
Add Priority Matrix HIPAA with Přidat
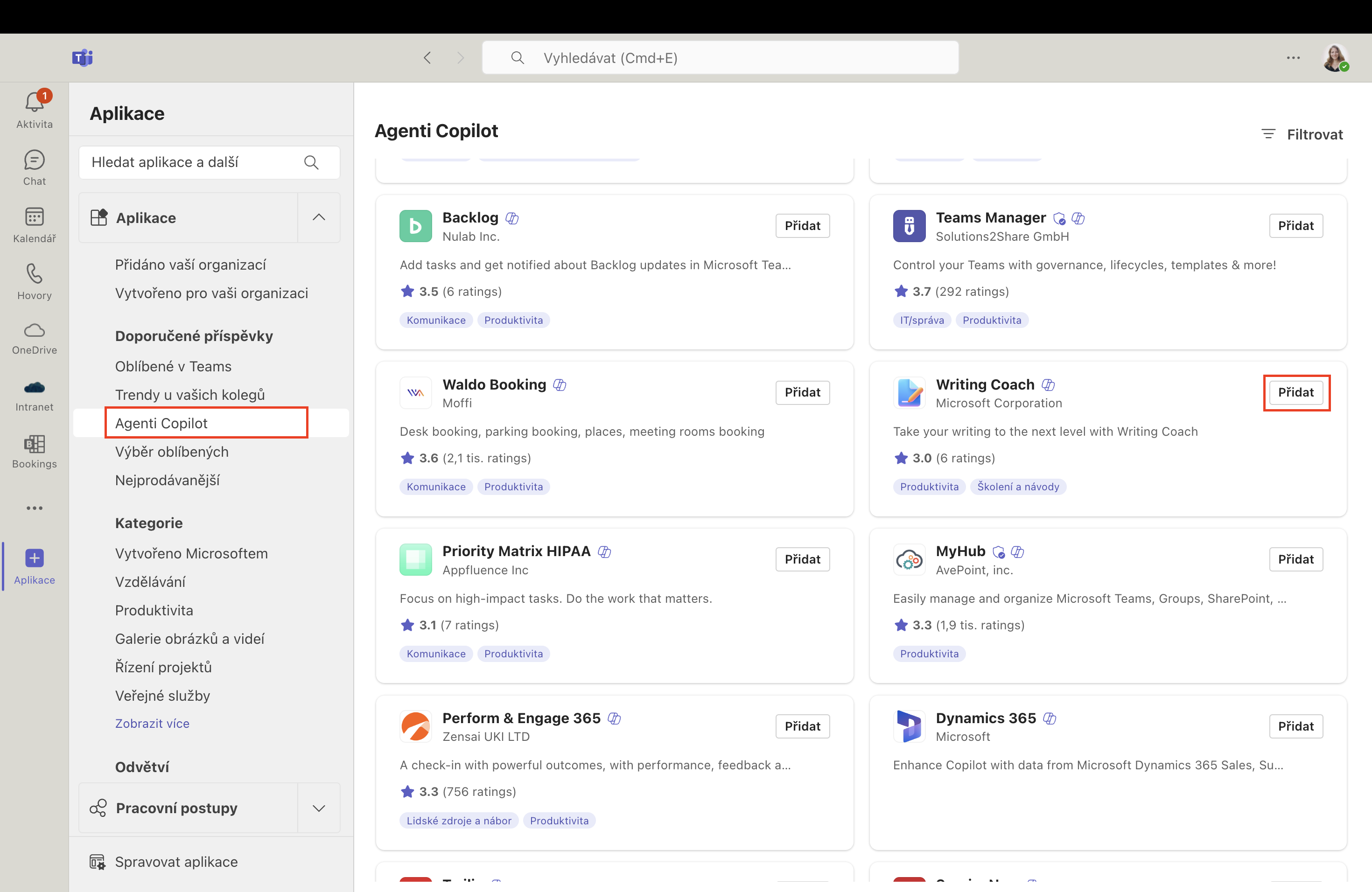coord(803,559)
